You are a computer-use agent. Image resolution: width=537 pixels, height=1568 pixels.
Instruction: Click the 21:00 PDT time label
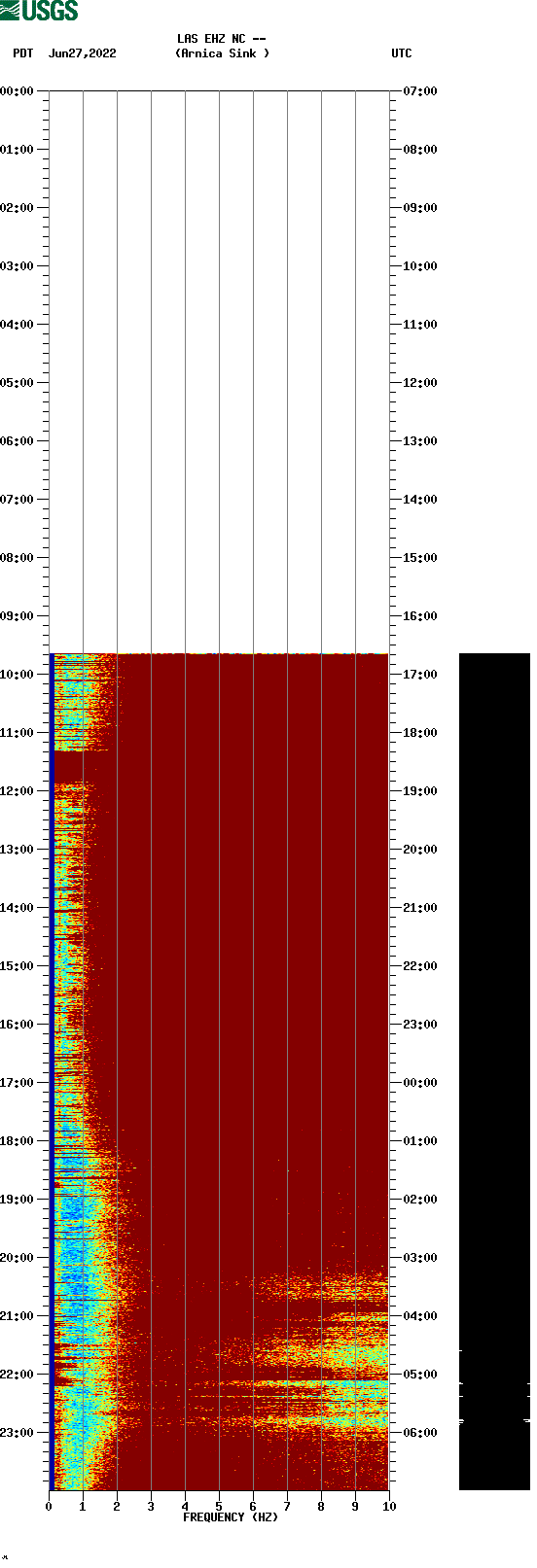click(x=17, y=1316)
